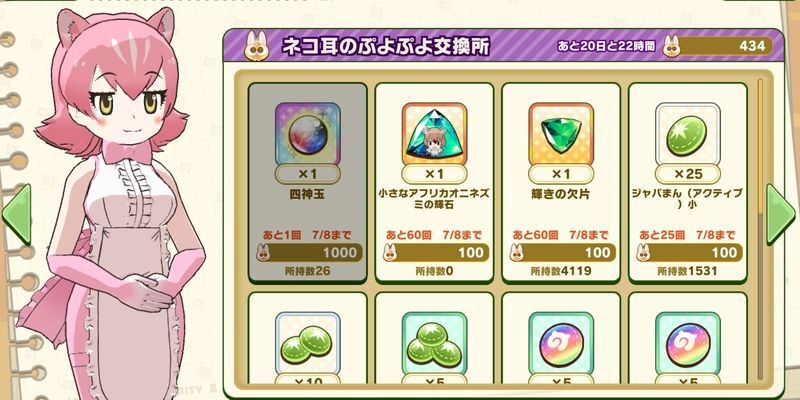Image resolution: width=800 pixels, height=400 pixels.
Task: Click the 100 cost bar for アフリカオニネズミの輝石
Action: [x=436, y=252]
